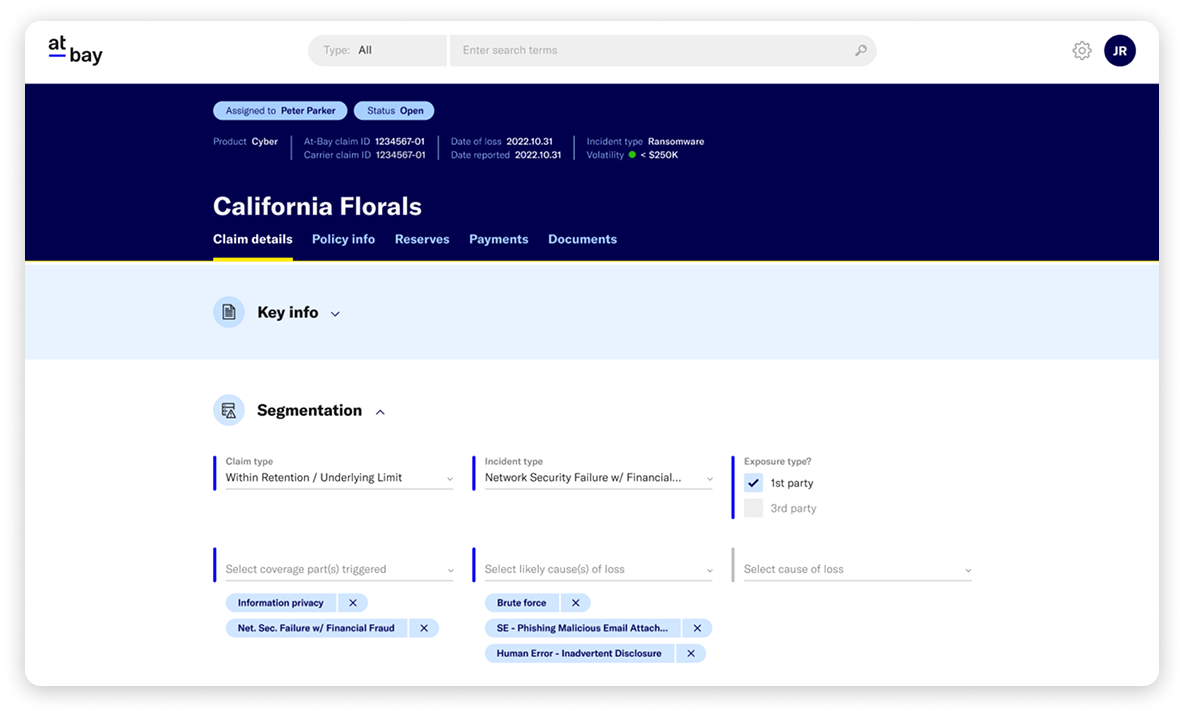This screenshot has height=715, width=1184.
Task: Click the Assigned to Peter Parker pill
Action: click(280, 111)
